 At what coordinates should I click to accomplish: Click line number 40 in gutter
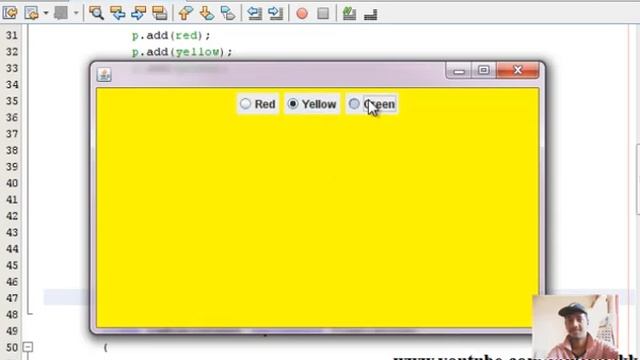click(x=12, y=183)
